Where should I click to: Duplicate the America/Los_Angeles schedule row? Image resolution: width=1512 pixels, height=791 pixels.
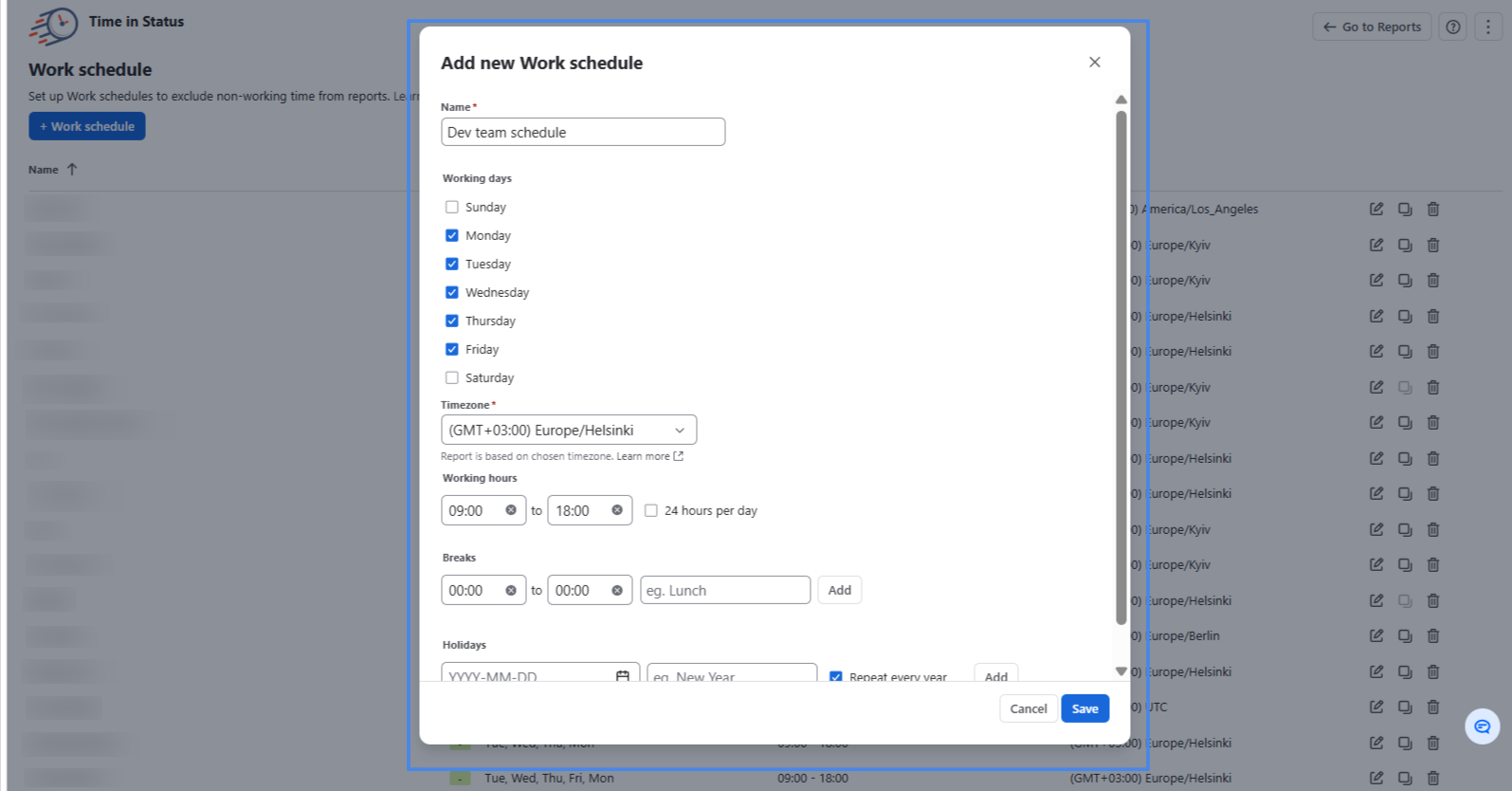click(x=1405, y=209)
